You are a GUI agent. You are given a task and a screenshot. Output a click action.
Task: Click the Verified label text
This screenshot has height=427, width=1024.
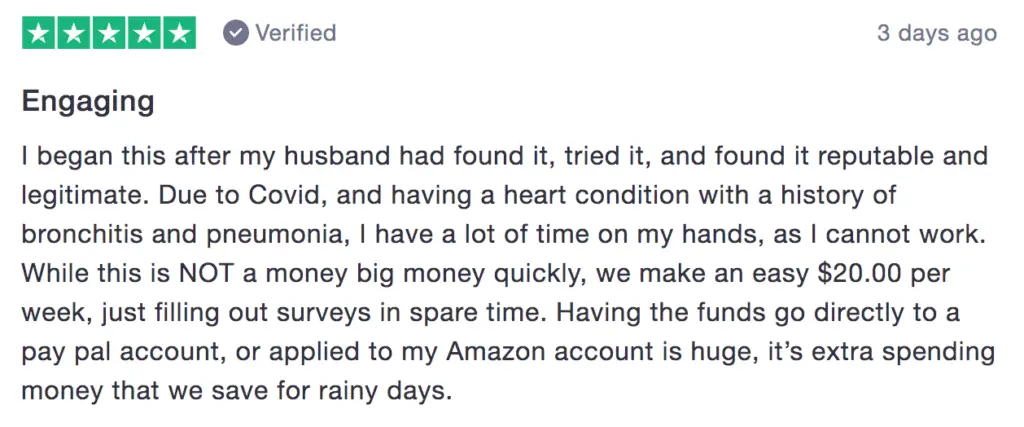point(295,33)
